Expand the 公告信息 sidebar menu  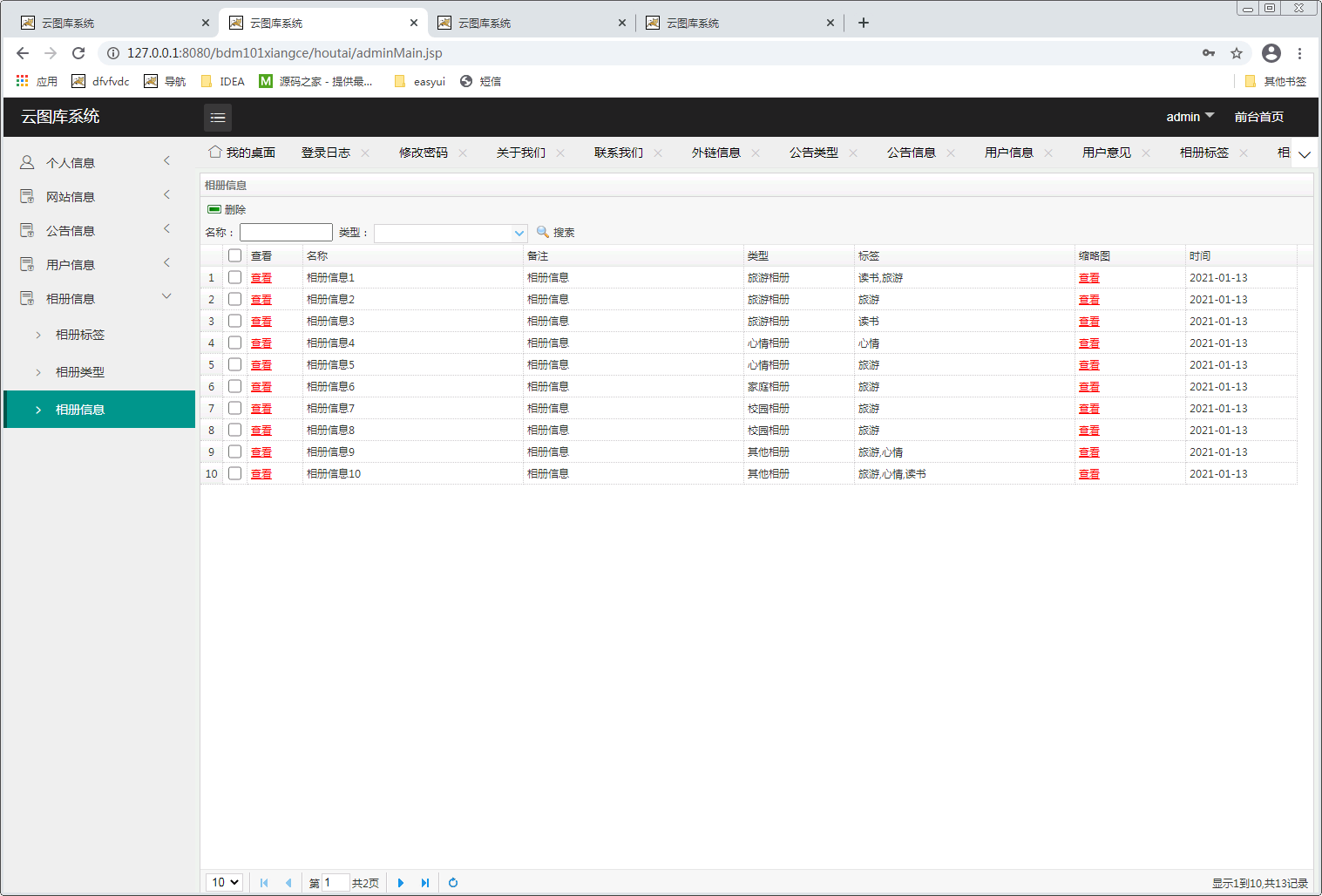[x=99, y=230]
